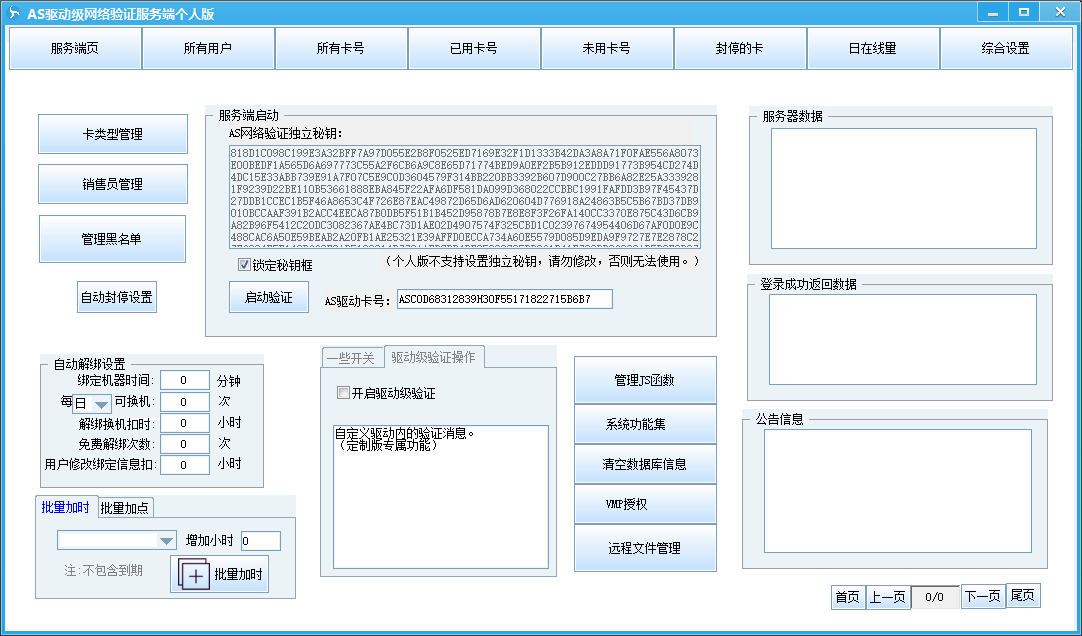Screen dimensions: 1082x636
Task: Click the 绑定机器时间 minutes field
Action: [x=185, y=380]
